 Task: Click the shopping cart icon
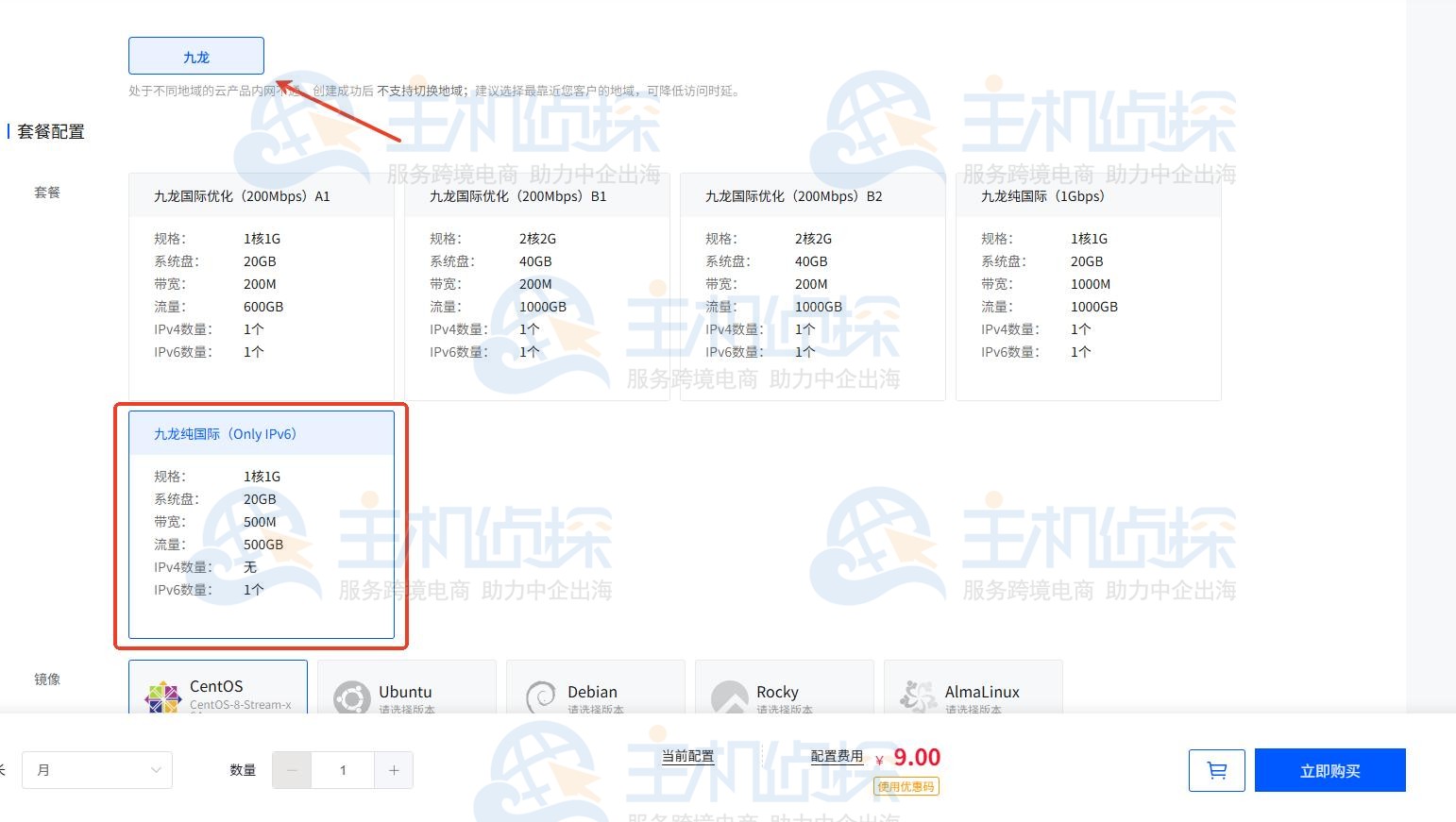[x=1216, y=770]
